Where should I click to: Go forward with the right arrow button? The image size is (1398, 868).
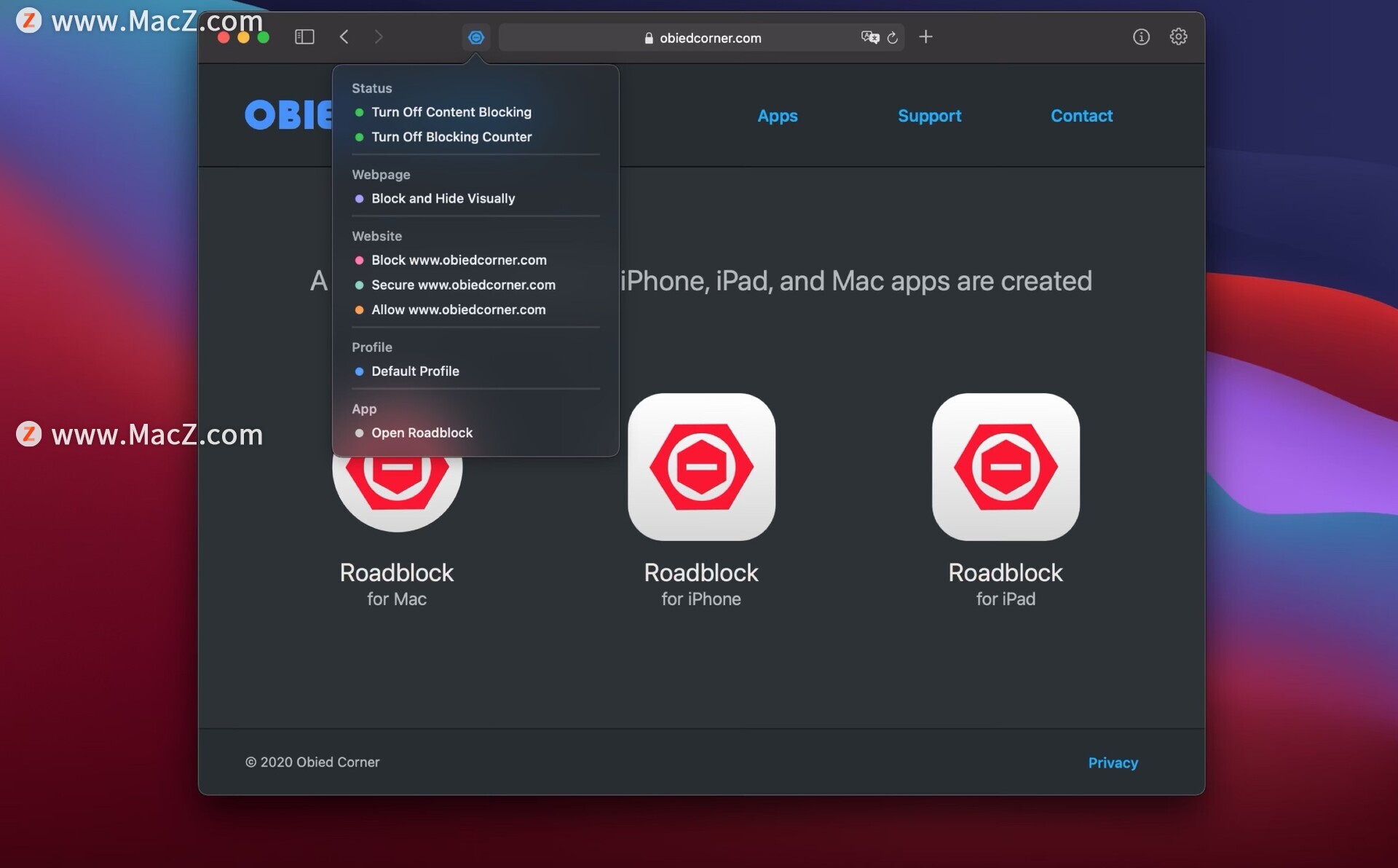[x=379, y=37]
